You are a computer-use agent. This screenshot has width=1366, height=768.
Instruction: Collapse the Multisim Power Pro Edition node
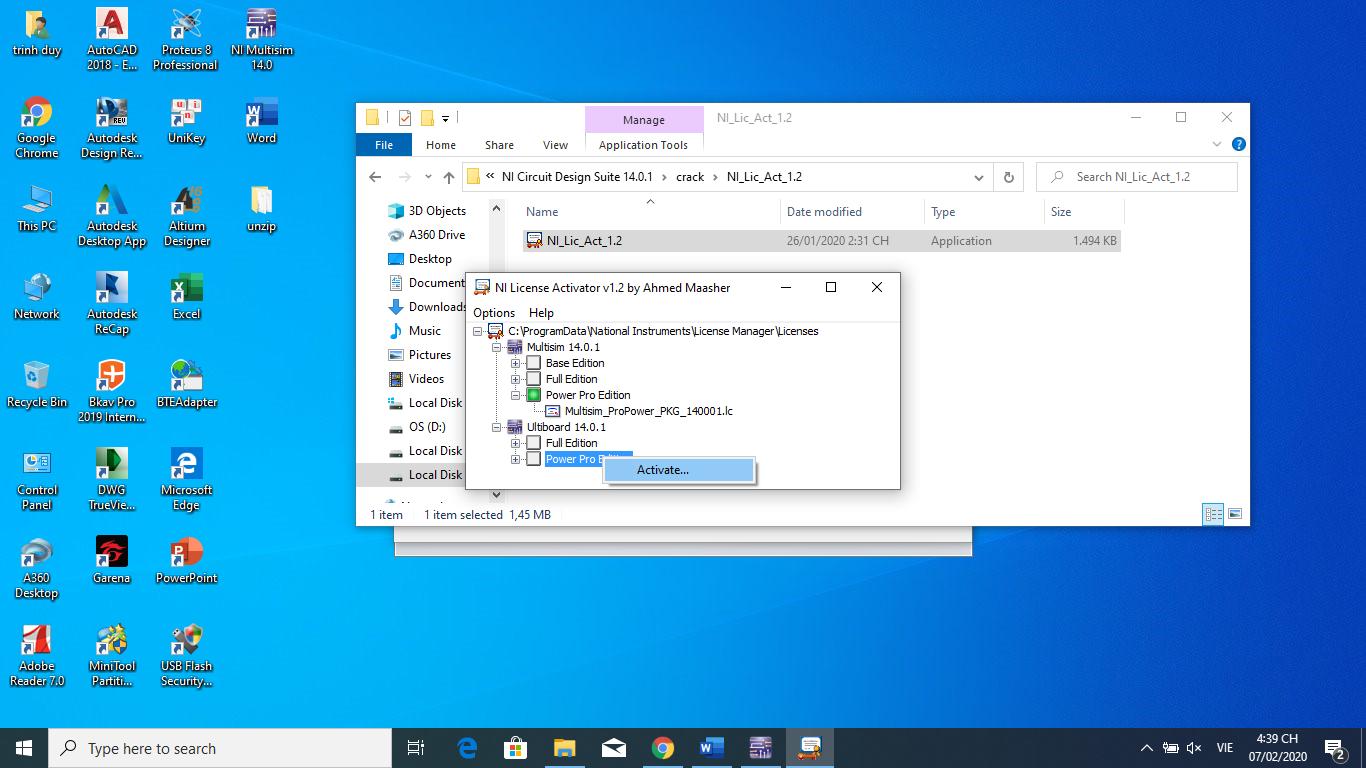[516, 395]
